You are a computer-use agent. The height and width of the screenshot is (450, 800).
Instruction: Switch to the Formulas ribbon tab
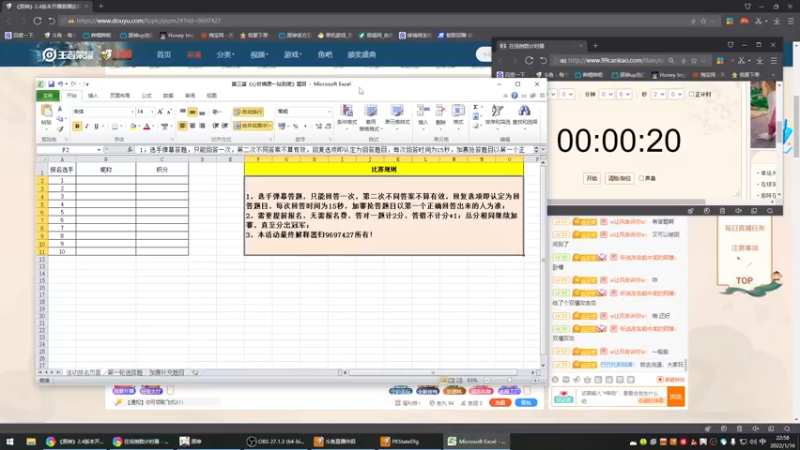pyautogui.click(x=146, y=95)
